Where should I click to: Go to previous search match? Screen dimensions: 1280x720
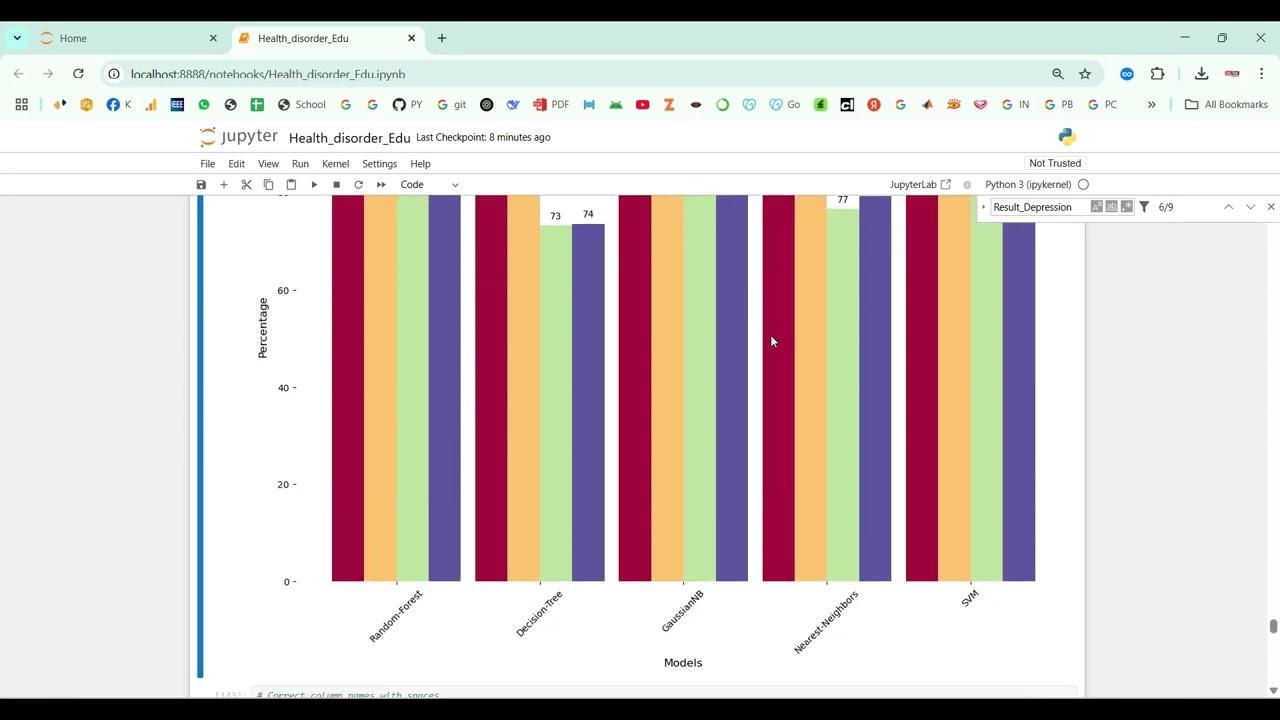(x=1228, y=207)
